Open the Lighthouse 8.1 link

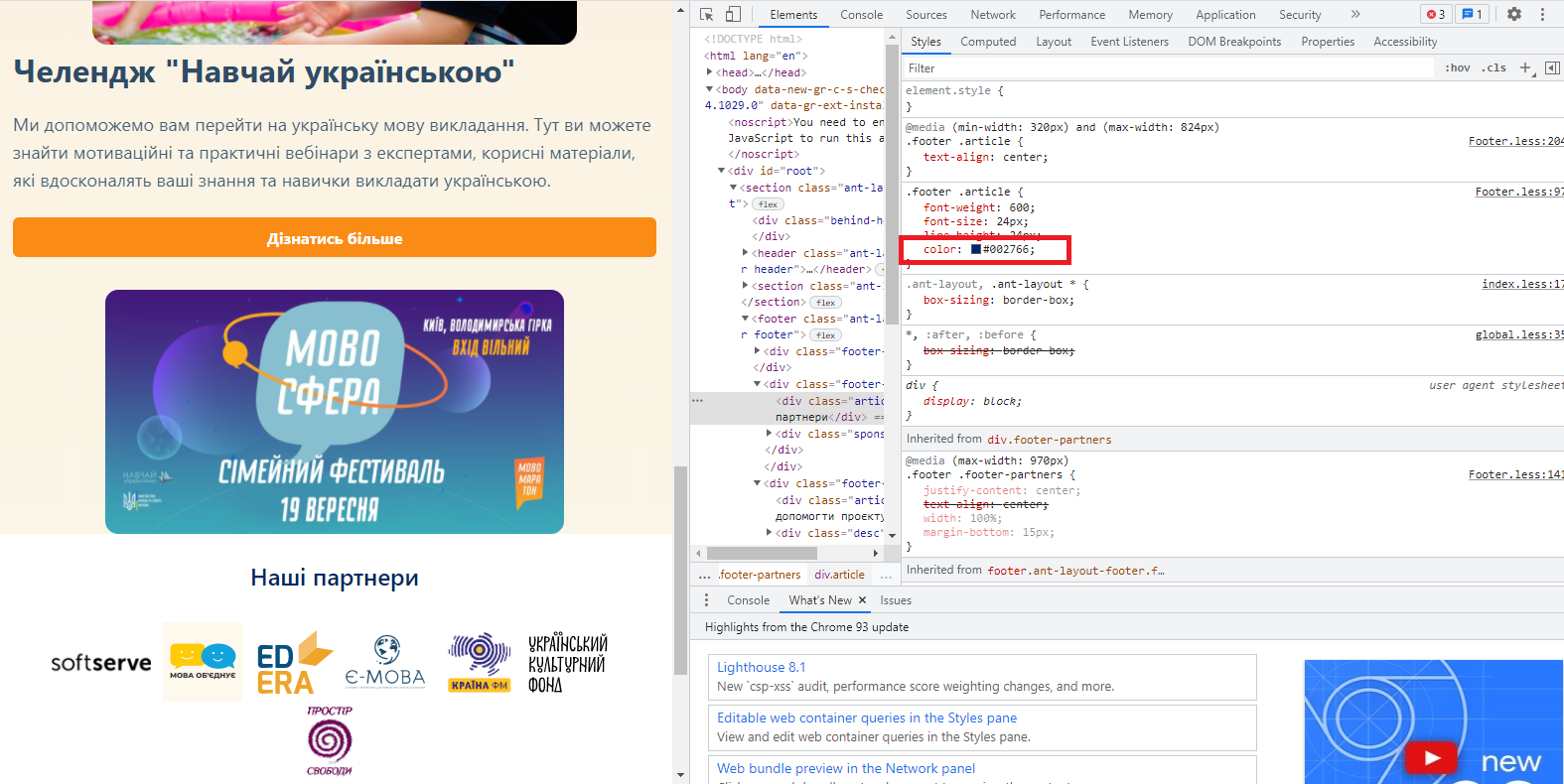[762, 667]
